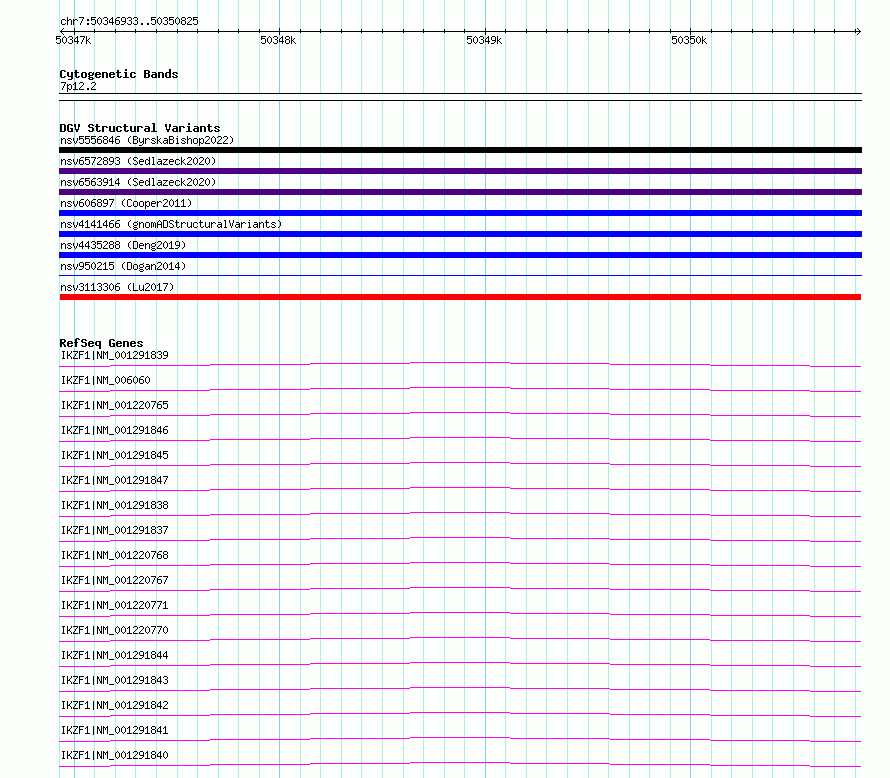Viewport: 890px width, 778px height.
Task: Click the 50348k ruler tick label
Action: coord(278,40)
